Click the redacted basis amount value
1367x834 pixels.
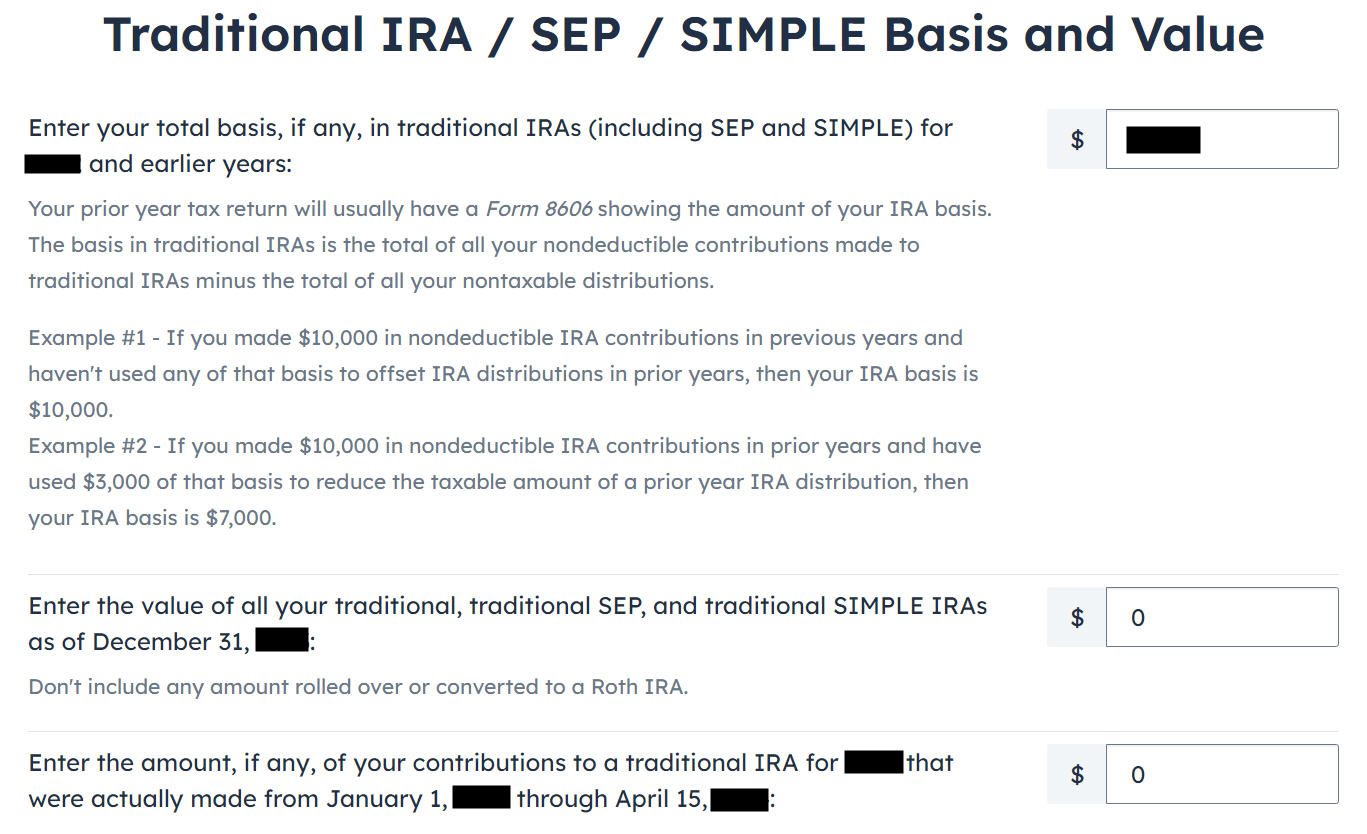(x=1165, y=139)
